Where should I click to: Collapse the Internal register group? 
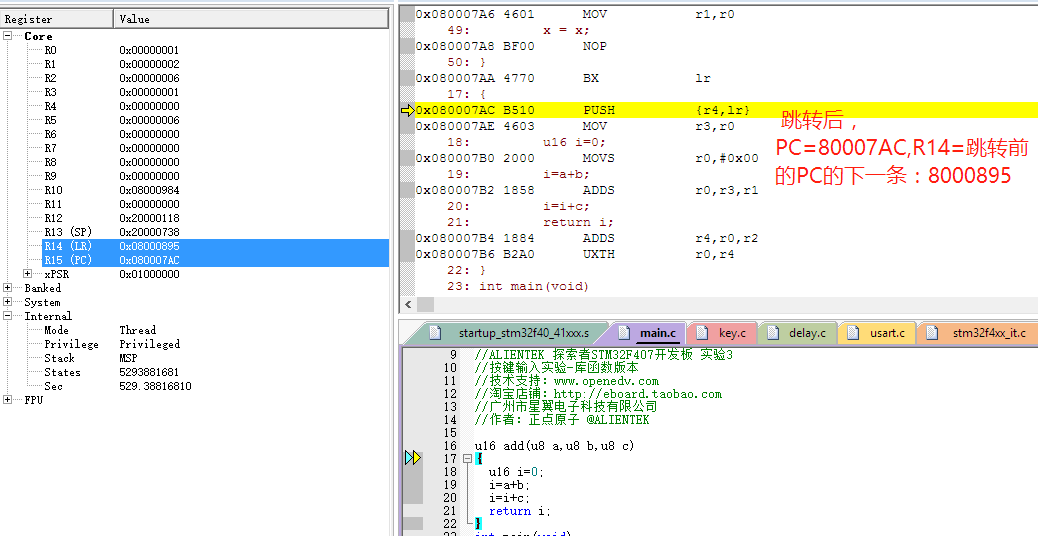pos(7,316)
